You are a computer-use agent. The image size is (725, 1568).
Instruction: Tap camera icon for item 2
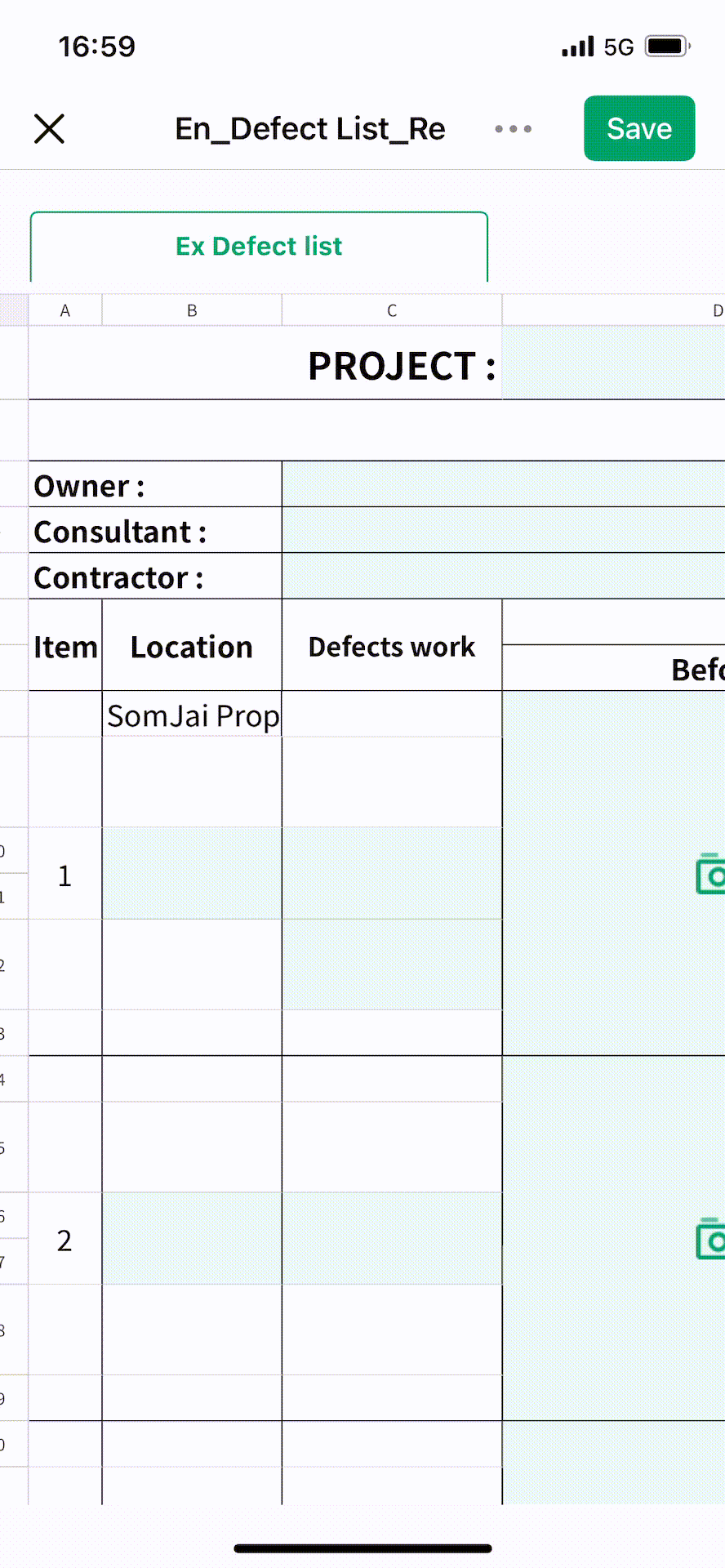point(711,1238)
